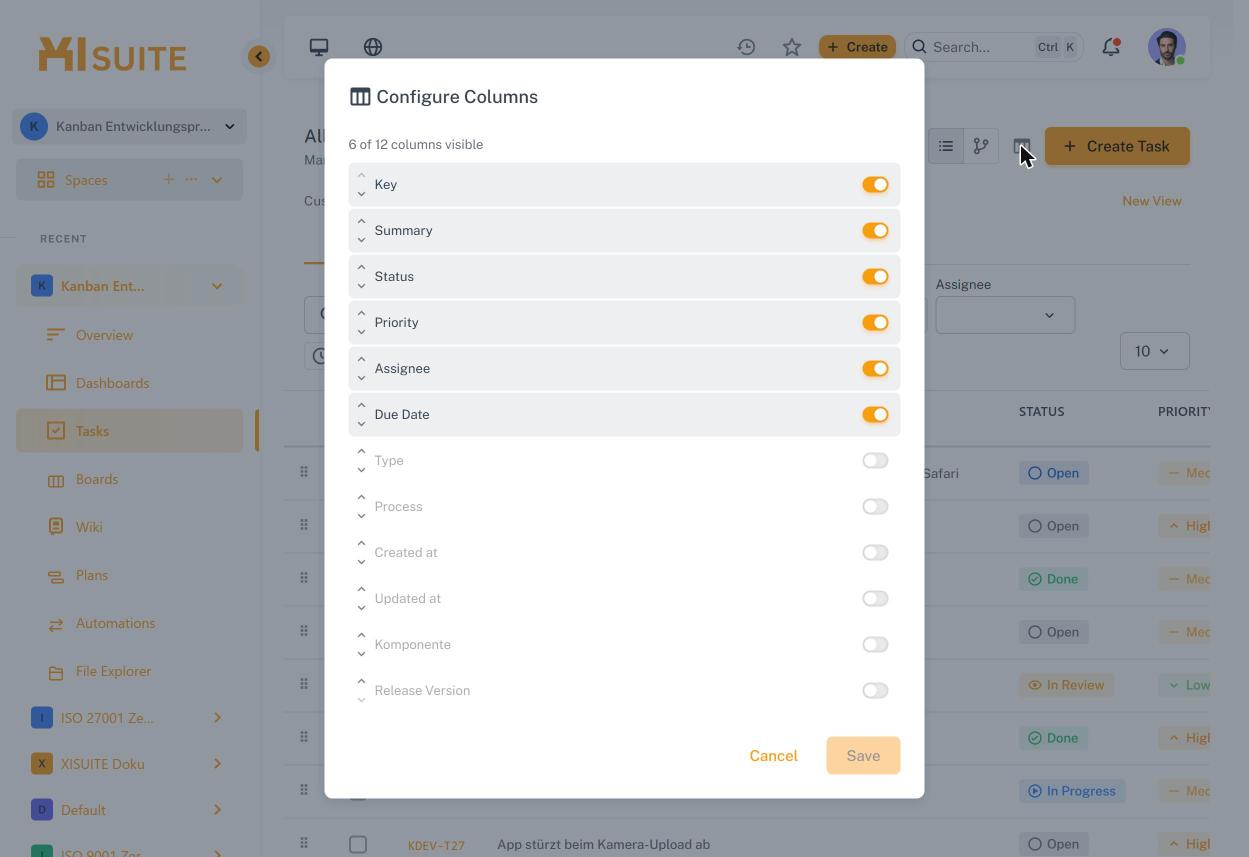This screenshot has height=857, width=1249.
Task: Open the Assignee filter dropdown
Action: point(1005,315)
